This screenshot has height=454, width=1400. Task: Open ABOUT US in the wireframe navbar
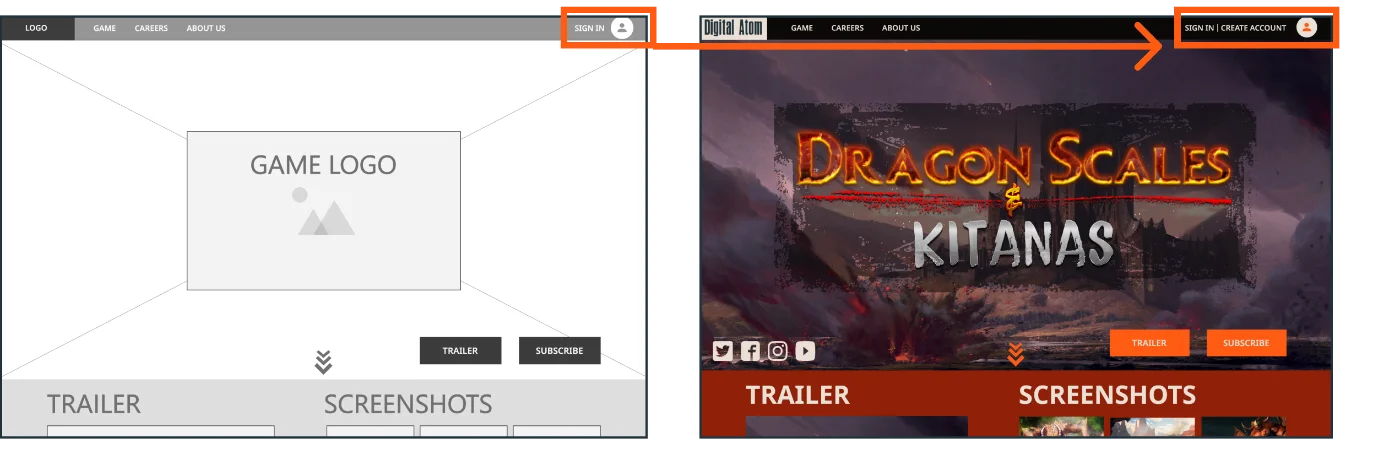click(x=206, y=28)
